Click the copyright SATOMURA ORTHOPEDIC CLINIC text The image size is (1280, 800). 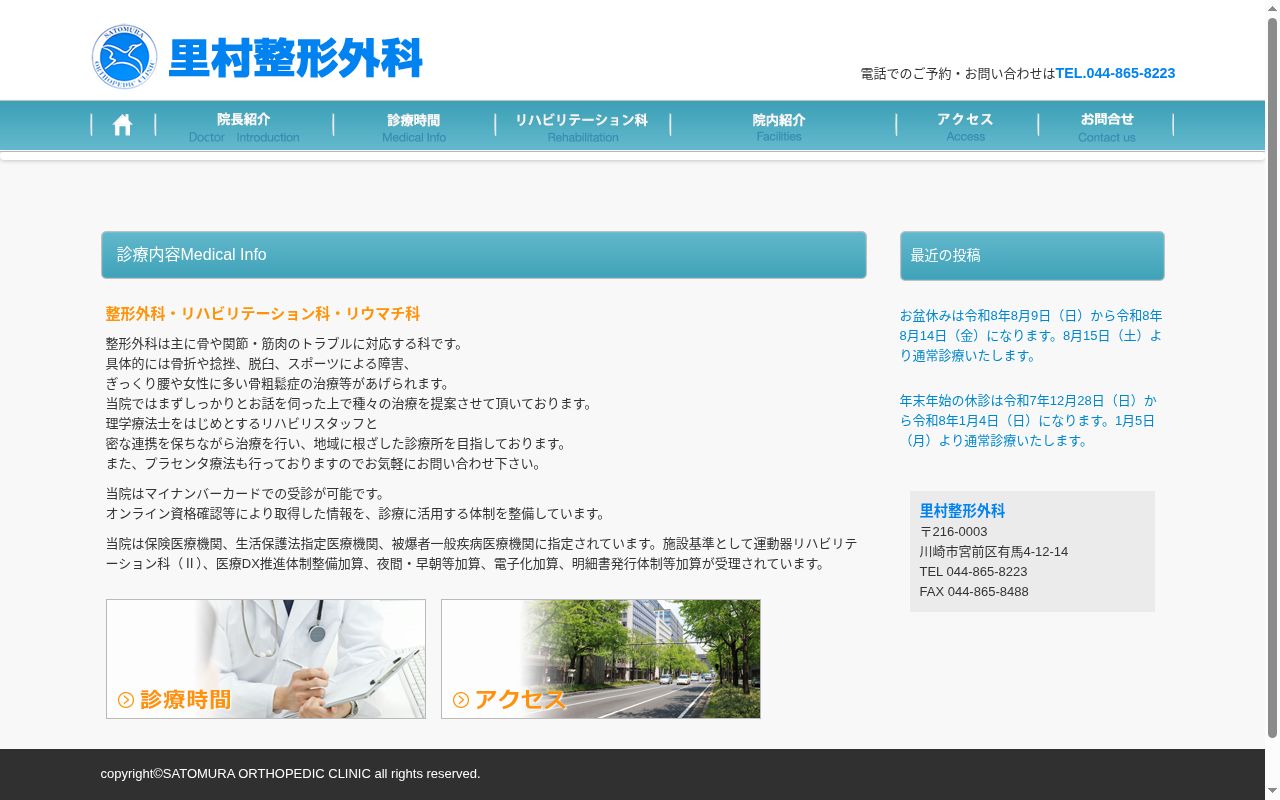[x=290, y=774]
